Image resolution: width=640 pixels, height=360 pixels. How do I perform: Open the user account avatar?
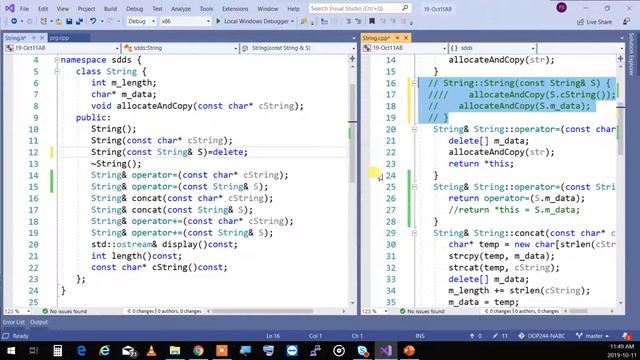562,8
